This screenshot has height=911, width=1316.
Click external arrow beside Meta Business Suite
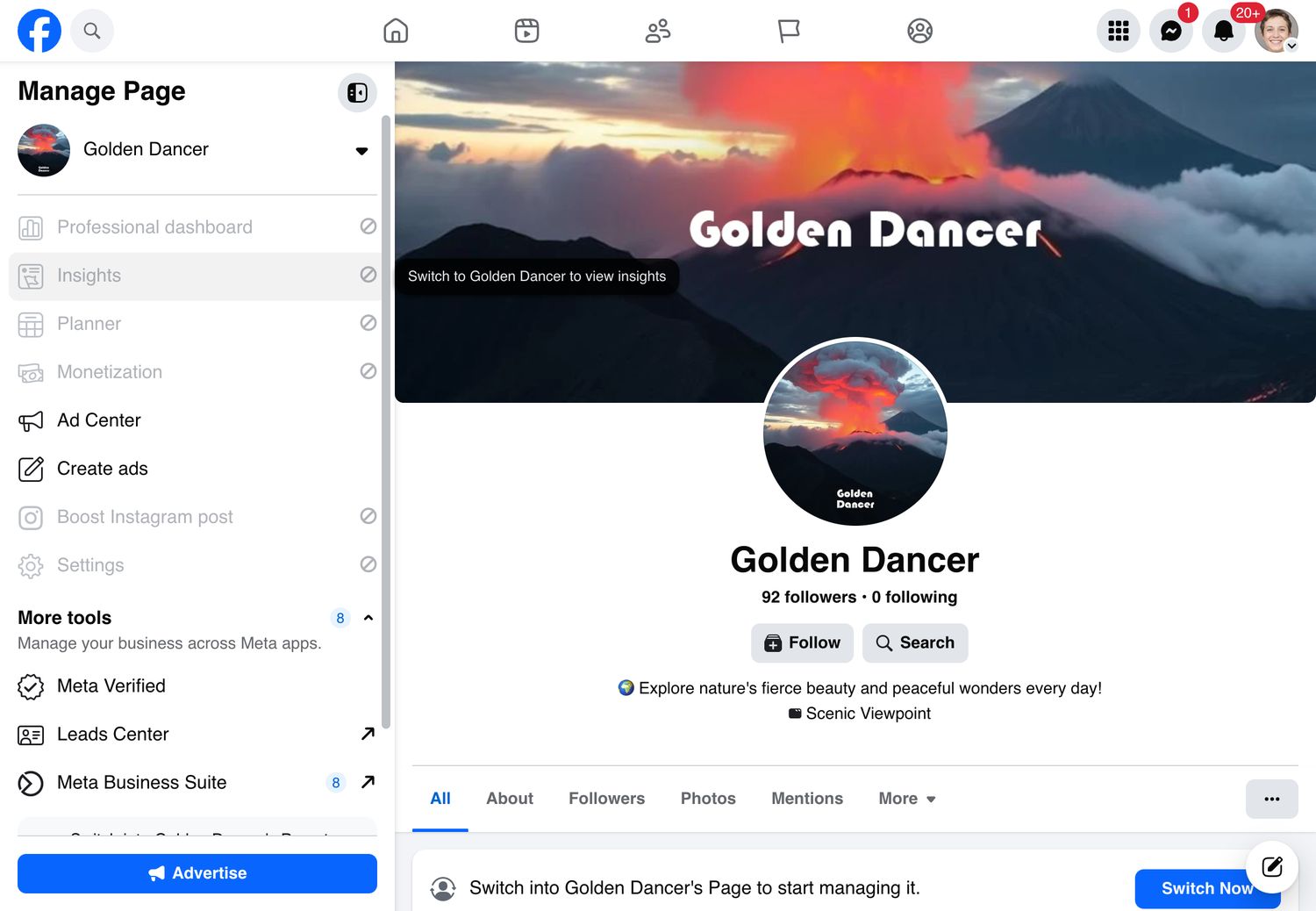tap(368, 781)
